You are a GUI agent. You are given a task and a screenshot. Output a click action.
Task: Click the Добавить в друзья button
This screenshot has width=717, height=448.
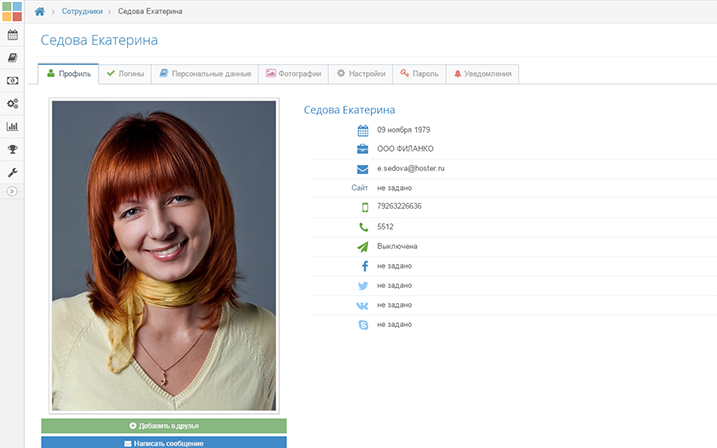click(164, 426)
